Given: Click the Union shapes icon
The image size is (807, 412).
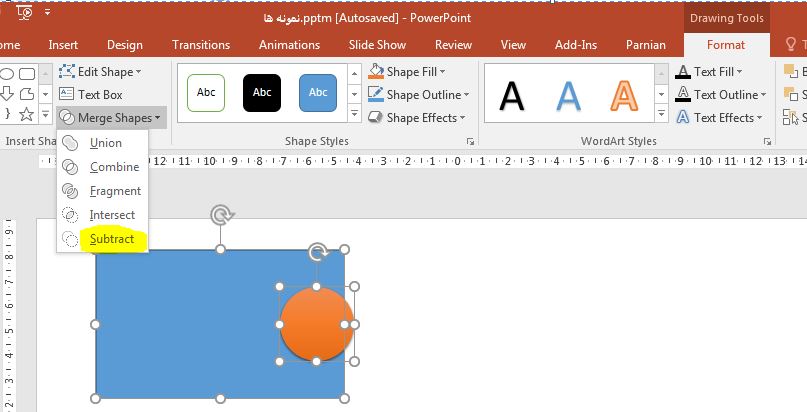Looking at the screenshot, I should pyautogui.click(x=69, y=143).
